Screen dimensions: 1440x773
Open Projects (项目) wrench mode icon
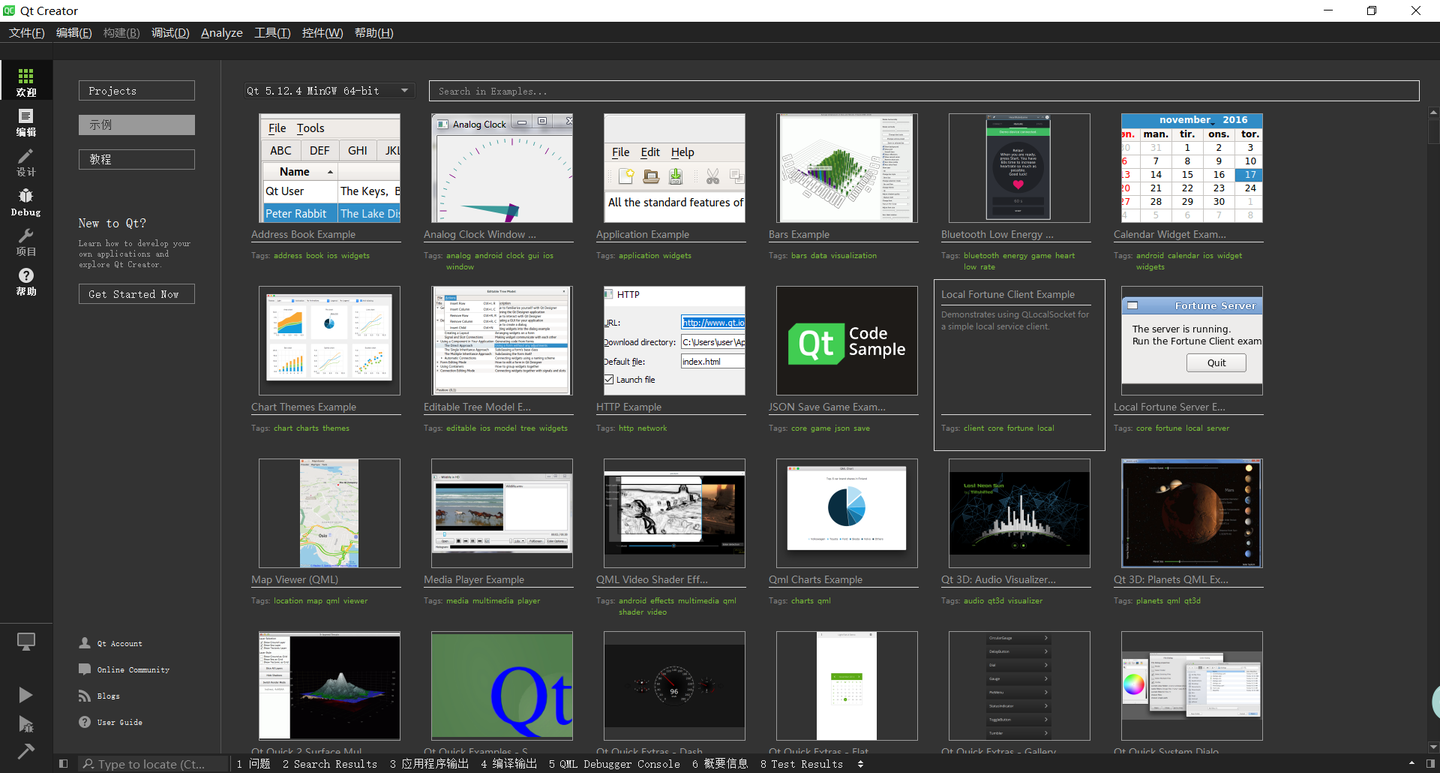point(26,242)
